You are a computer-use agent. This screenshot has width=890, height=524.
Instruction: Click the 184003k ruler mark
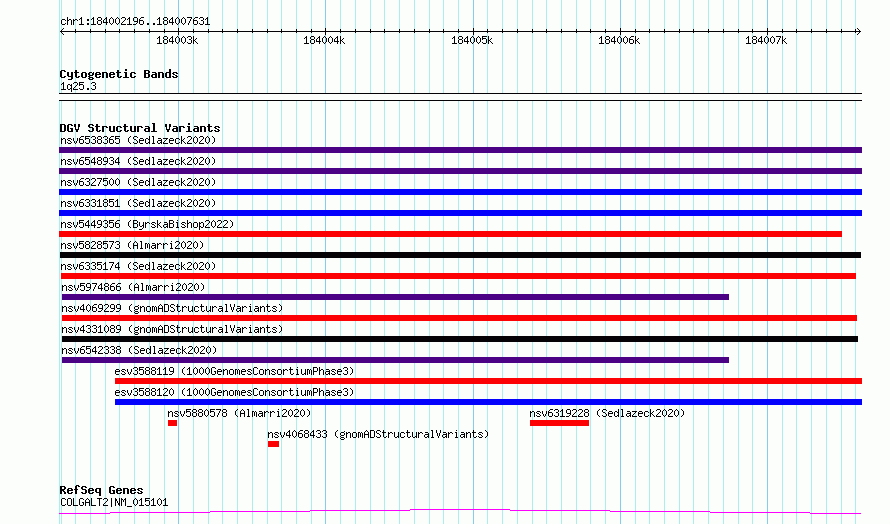pyautogui.click(x=177, y=40)
